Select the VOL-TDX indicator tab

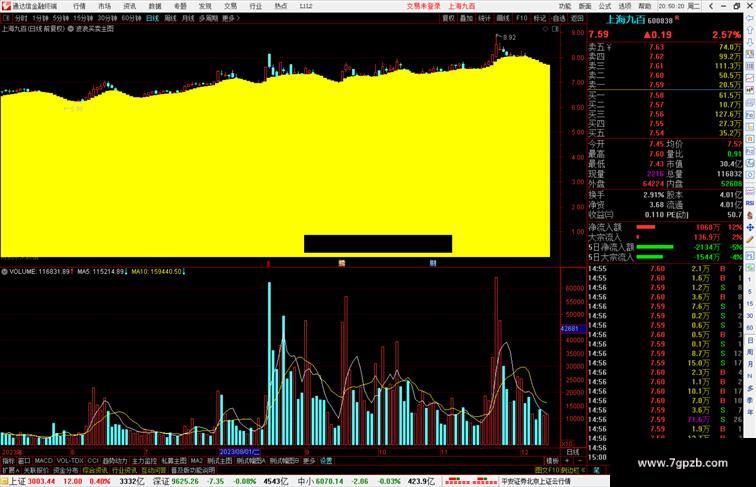tap(70, 460)
